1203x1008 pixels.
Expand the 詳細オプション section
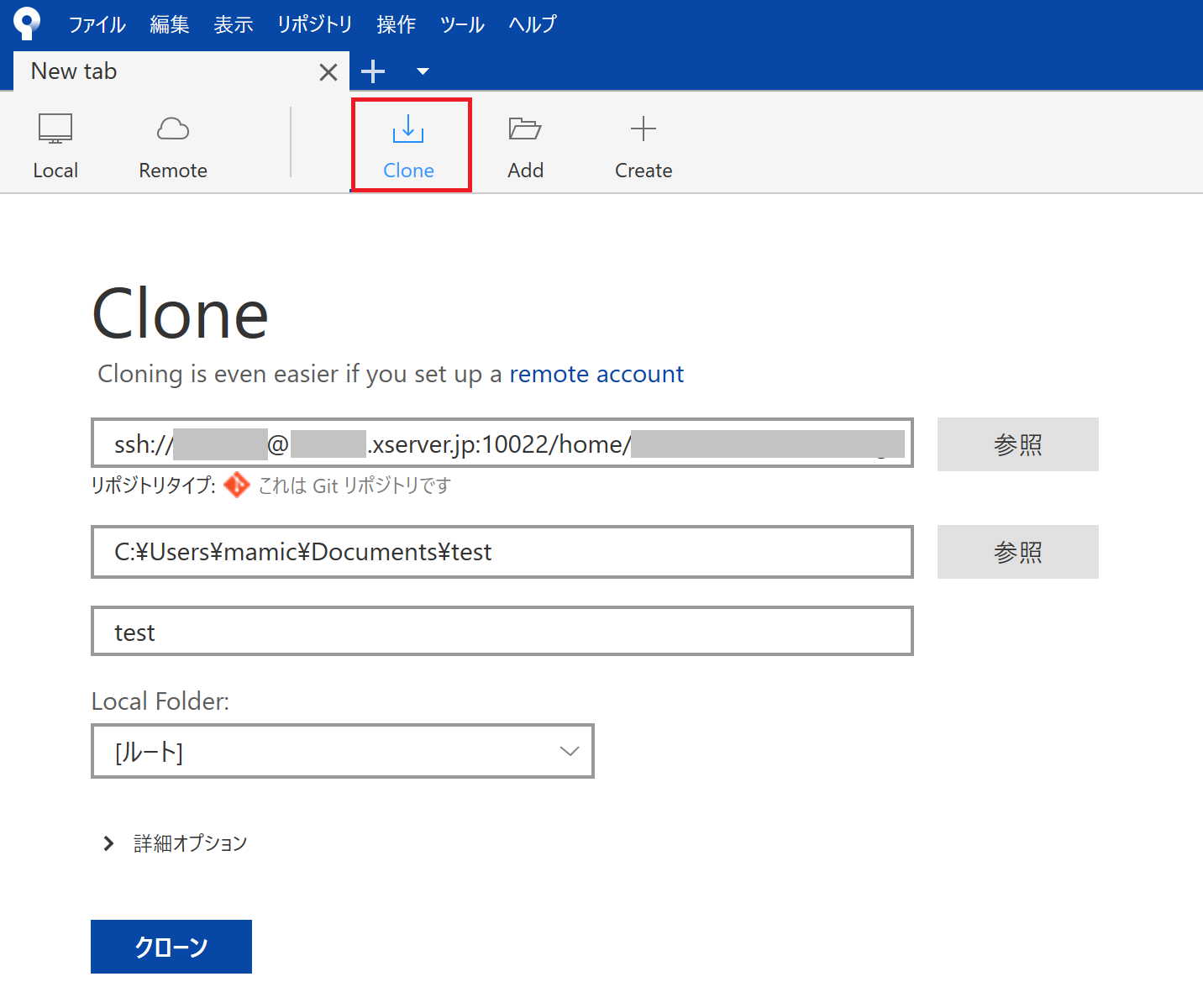108,843
